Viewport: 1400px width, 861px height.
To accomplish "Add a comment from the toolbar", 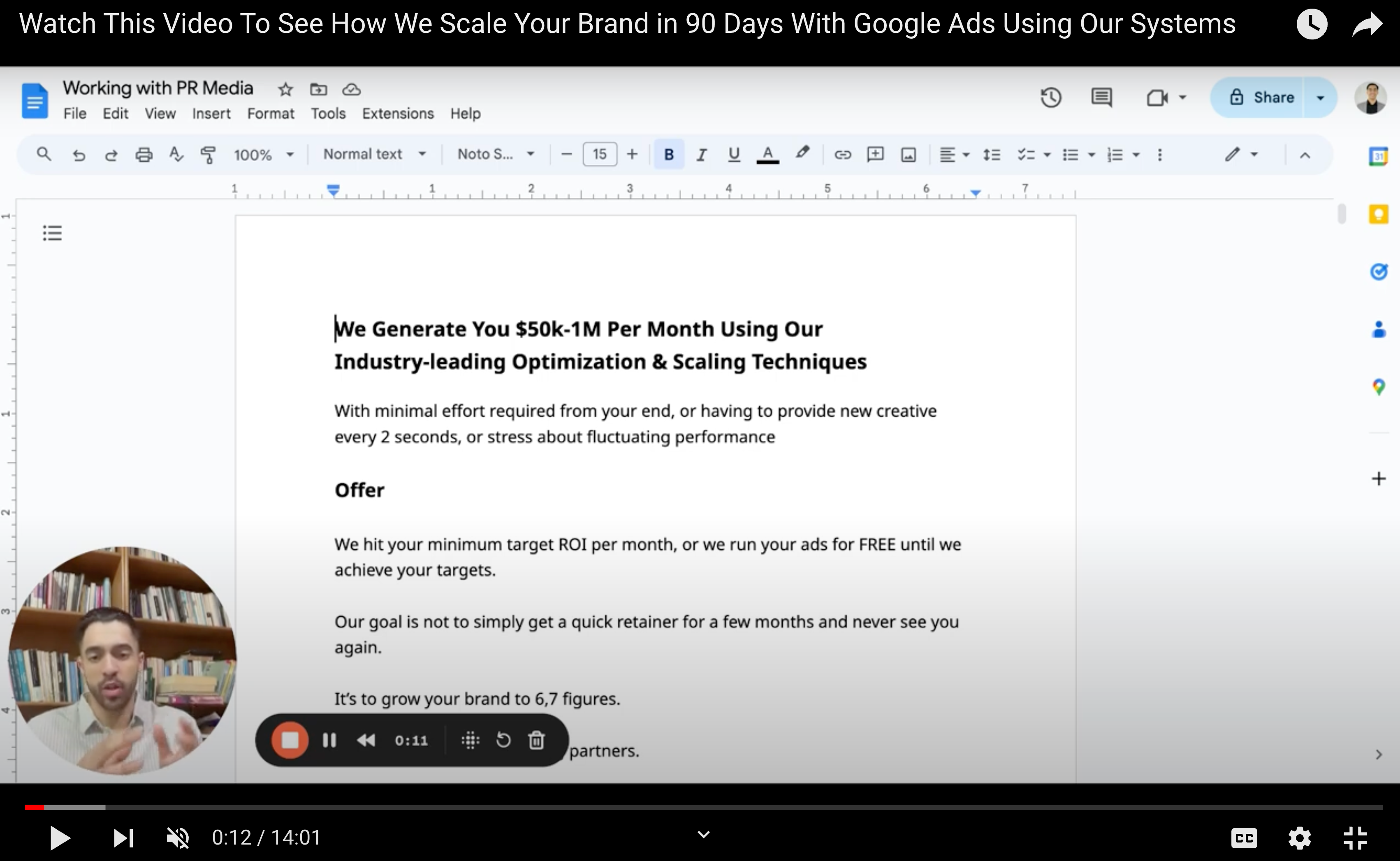I will (x=875, y=154).
